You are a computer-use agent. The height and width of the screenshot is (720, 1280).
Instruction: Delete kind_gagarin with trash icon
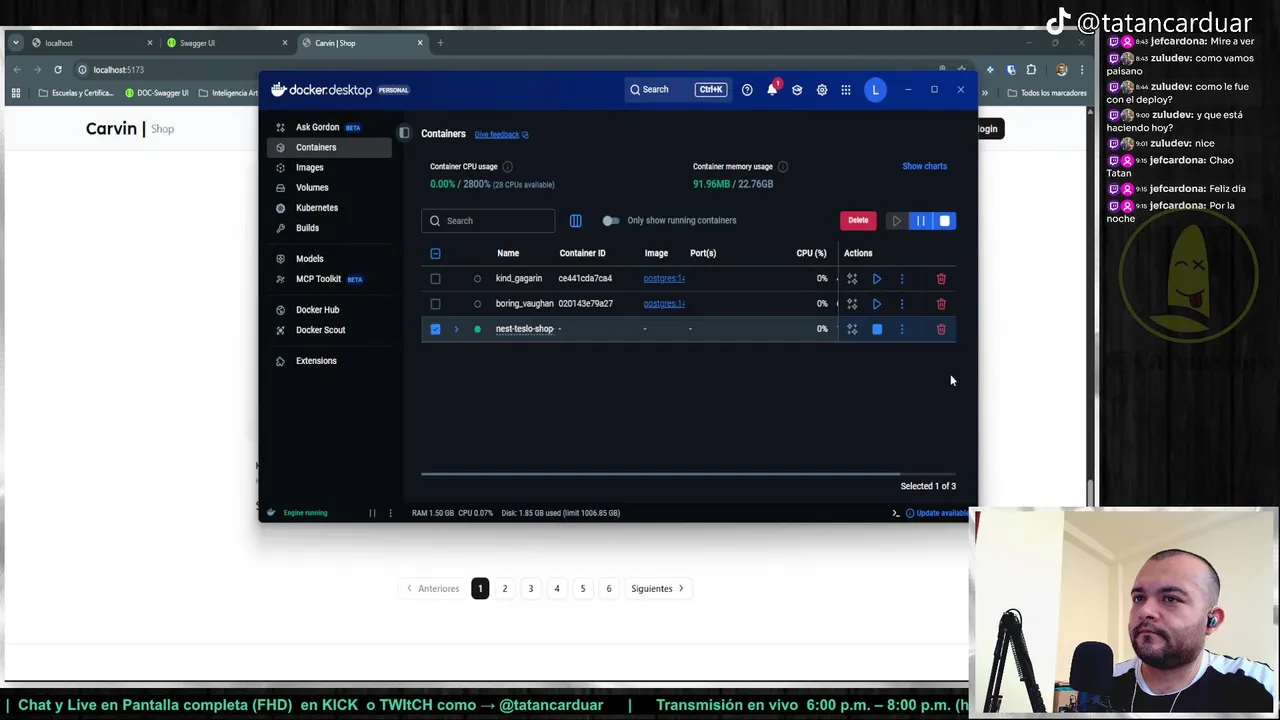941,279
